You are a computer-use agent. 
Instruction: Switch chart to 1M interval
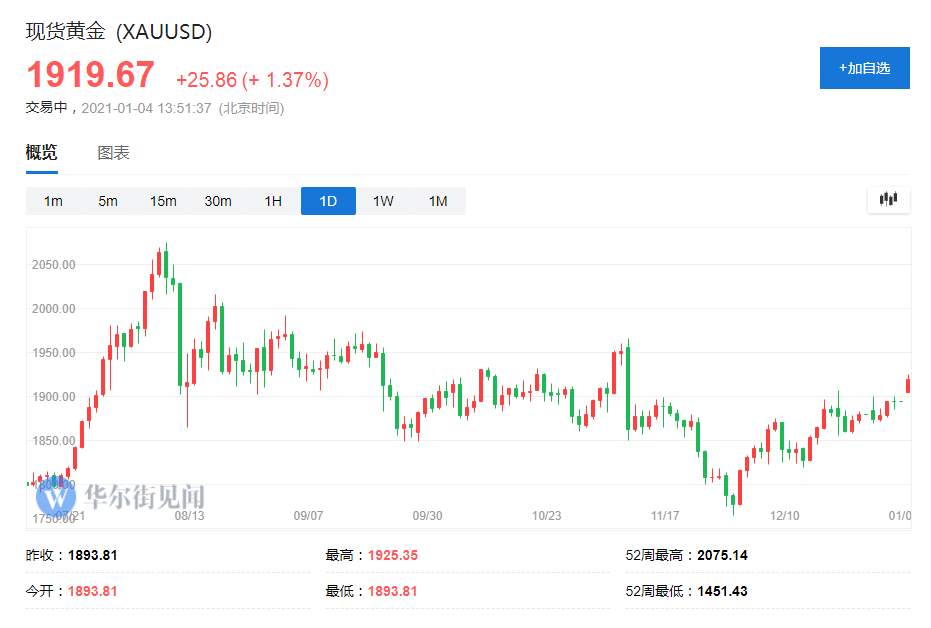(438, 201)
